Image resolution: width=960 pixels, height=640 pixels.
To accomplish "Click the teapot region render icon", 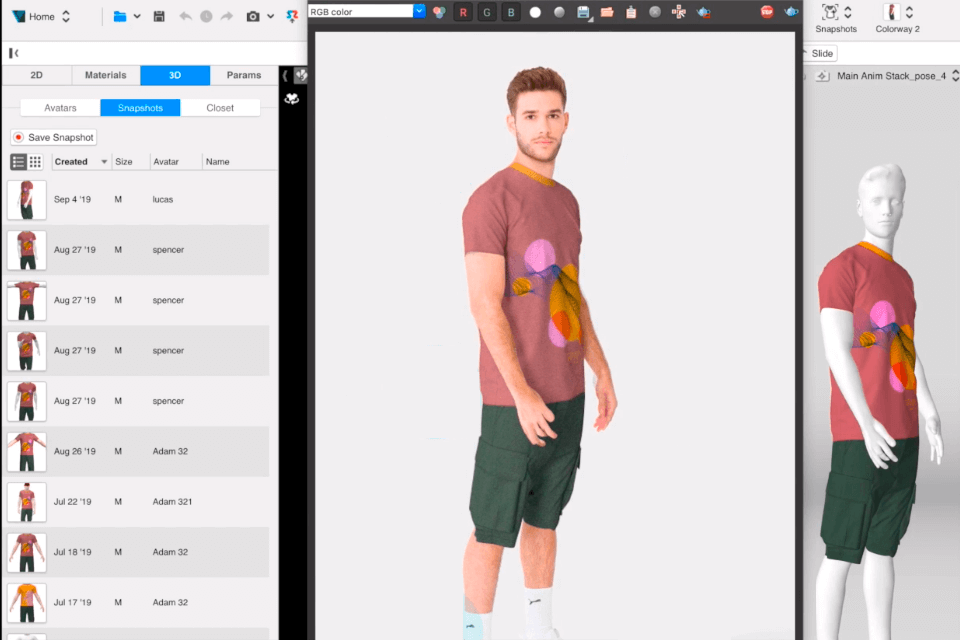I will click(x=703, y=12).
